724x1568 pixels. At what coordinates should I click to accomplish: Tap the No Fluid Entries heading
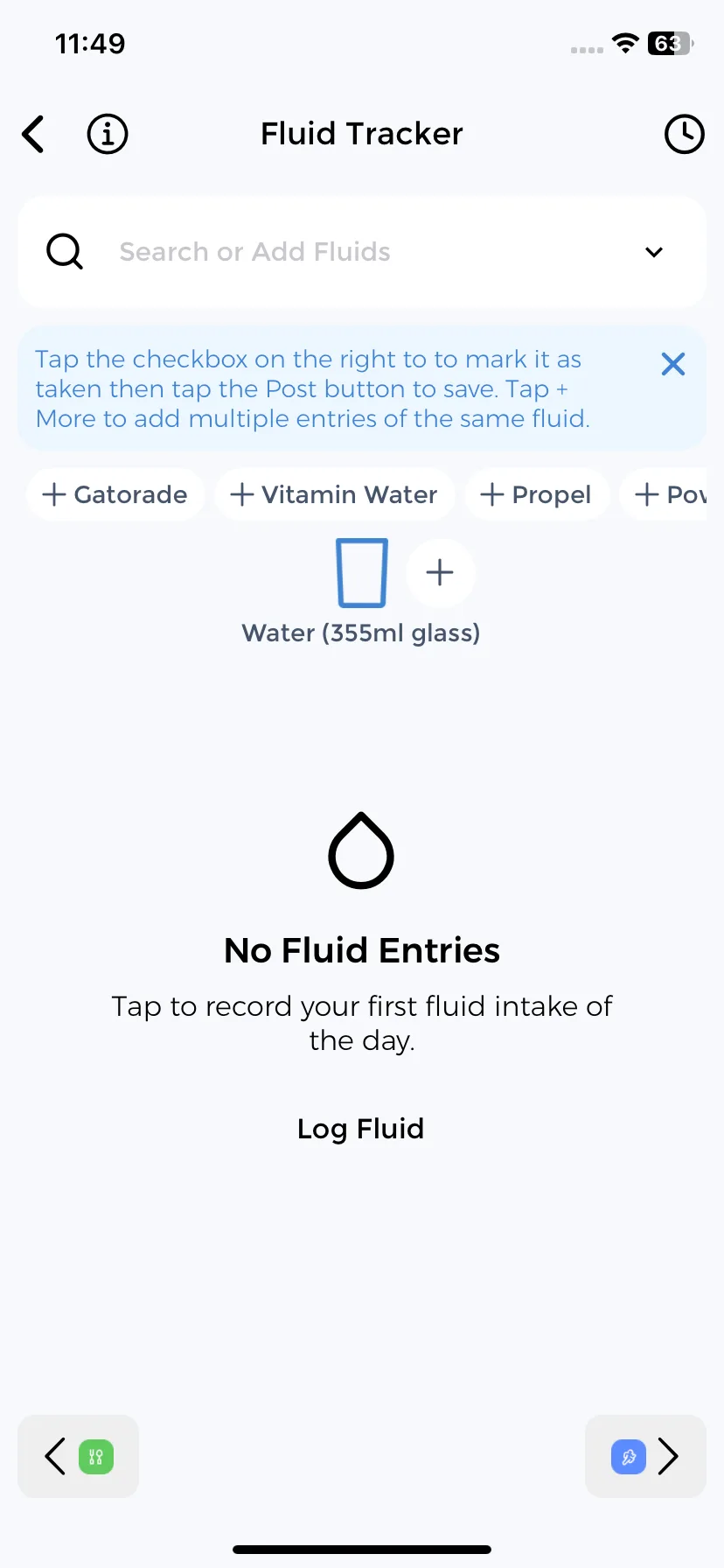(x=362, y=950)
